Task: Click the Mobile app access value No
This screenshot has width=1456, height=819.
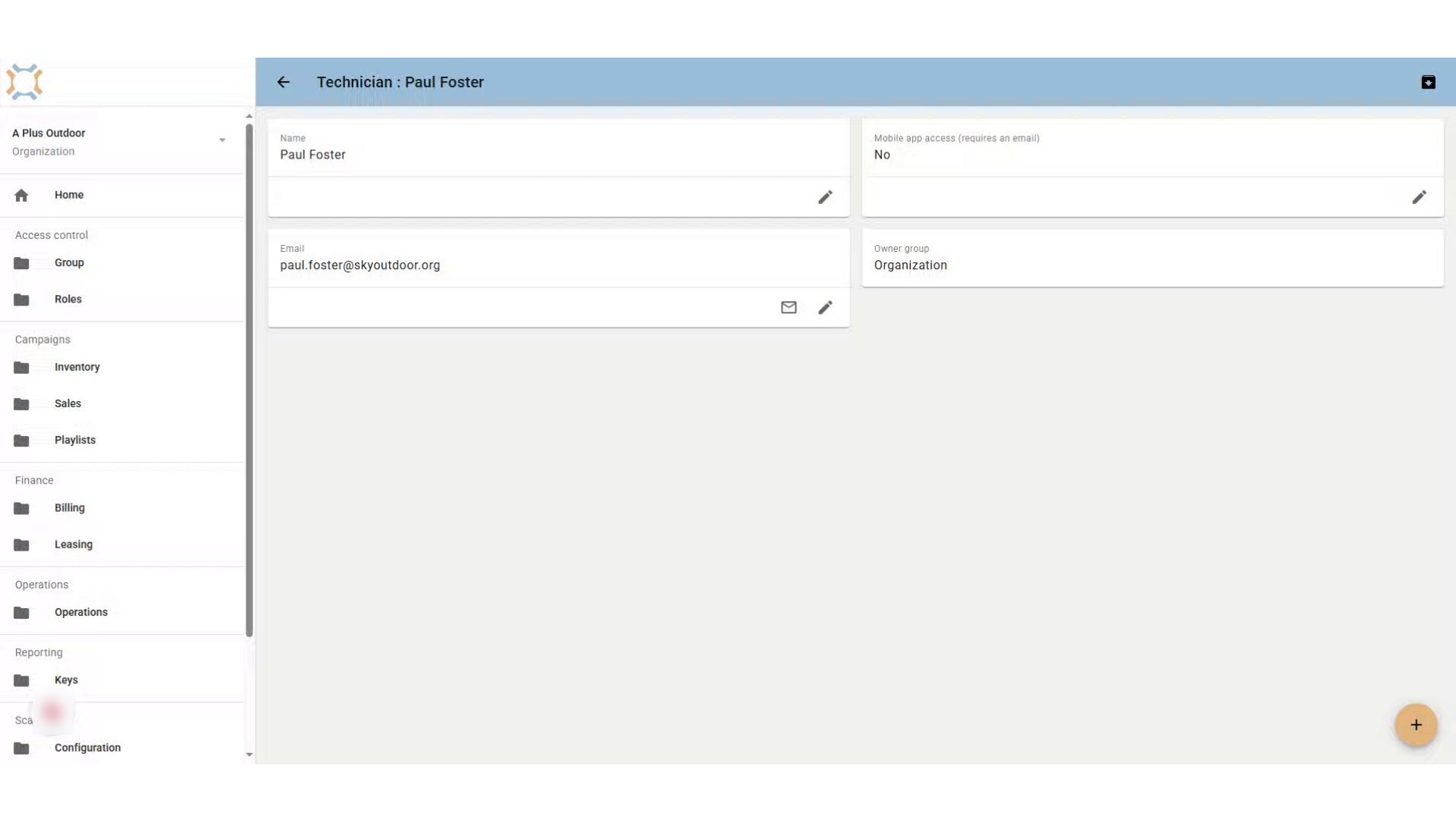Action: (882, 155)
